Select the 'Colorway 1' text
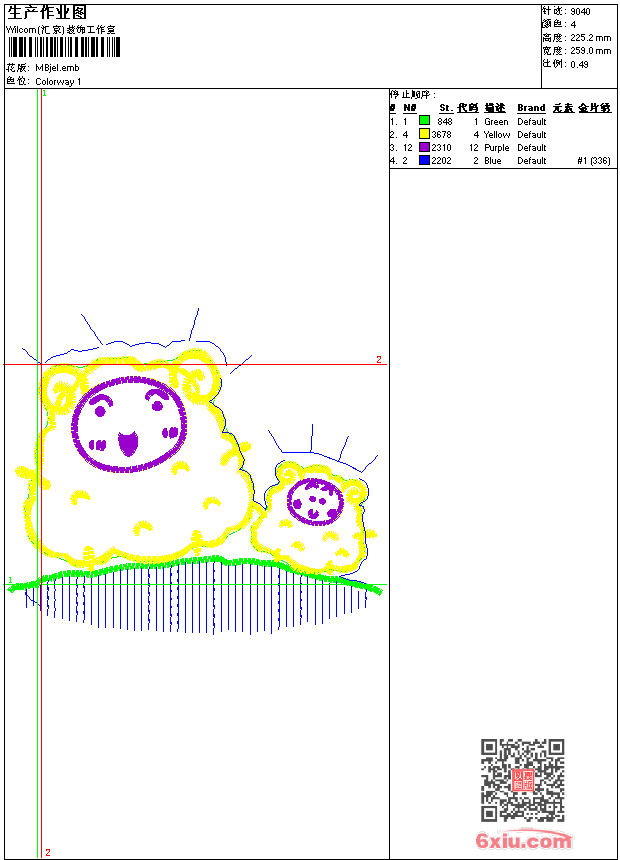Screen dimensions: 620x860 click(58, 82)
